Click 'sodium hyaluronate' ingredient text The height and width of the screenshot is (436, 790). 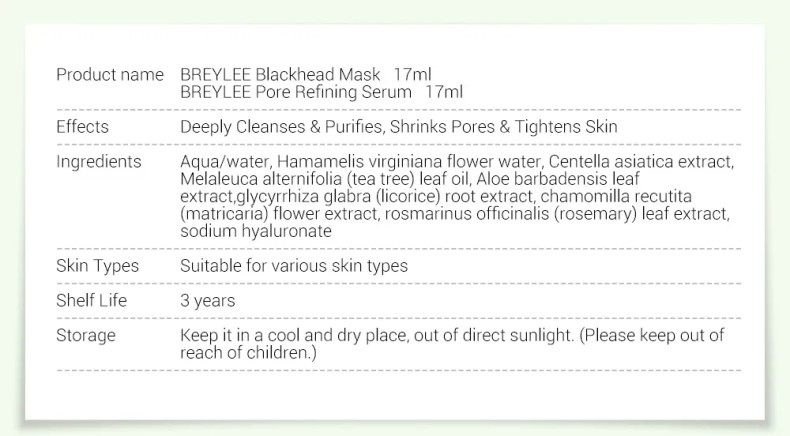coord(256,231)
